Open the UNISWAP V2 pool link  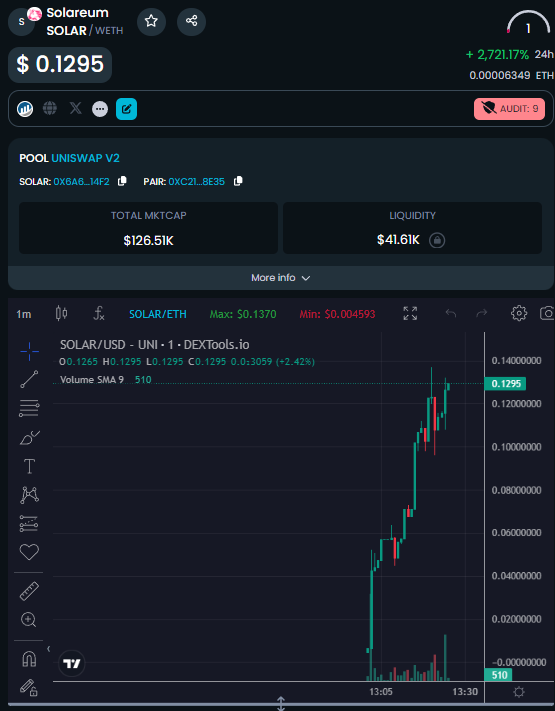pyautogui.click(x=85, y=158)
